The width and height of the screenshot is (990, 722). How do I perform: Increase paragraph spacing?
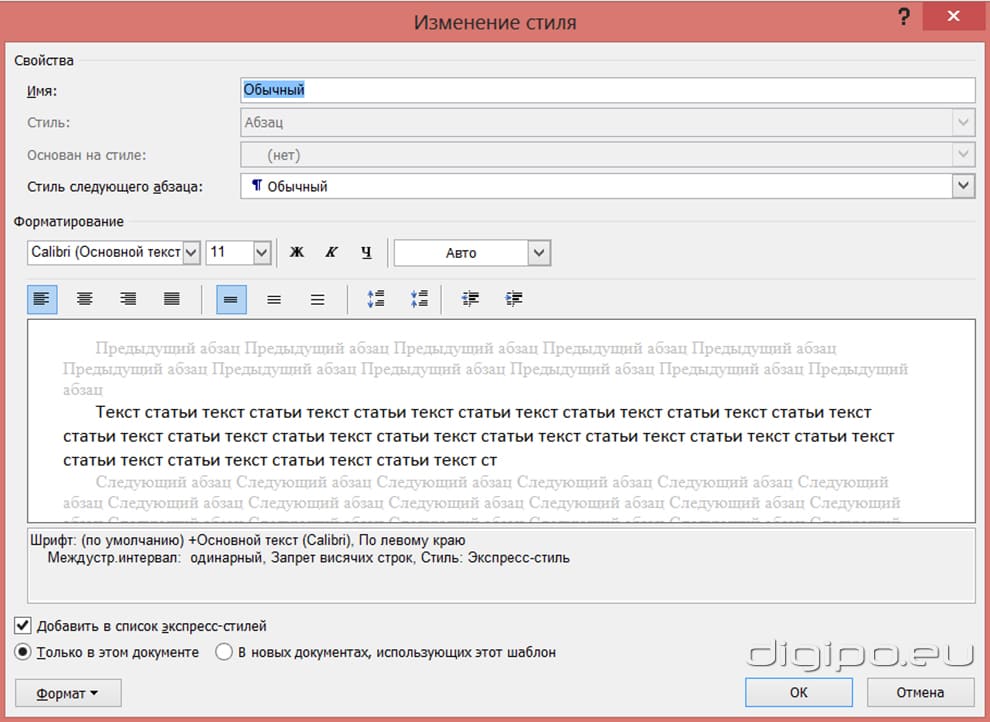tap(376, 299)
